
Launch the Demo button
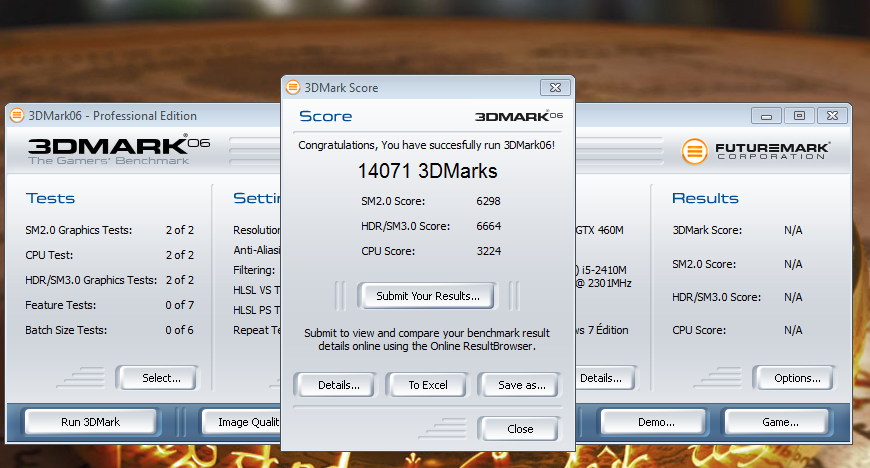[x=656, y=422]
